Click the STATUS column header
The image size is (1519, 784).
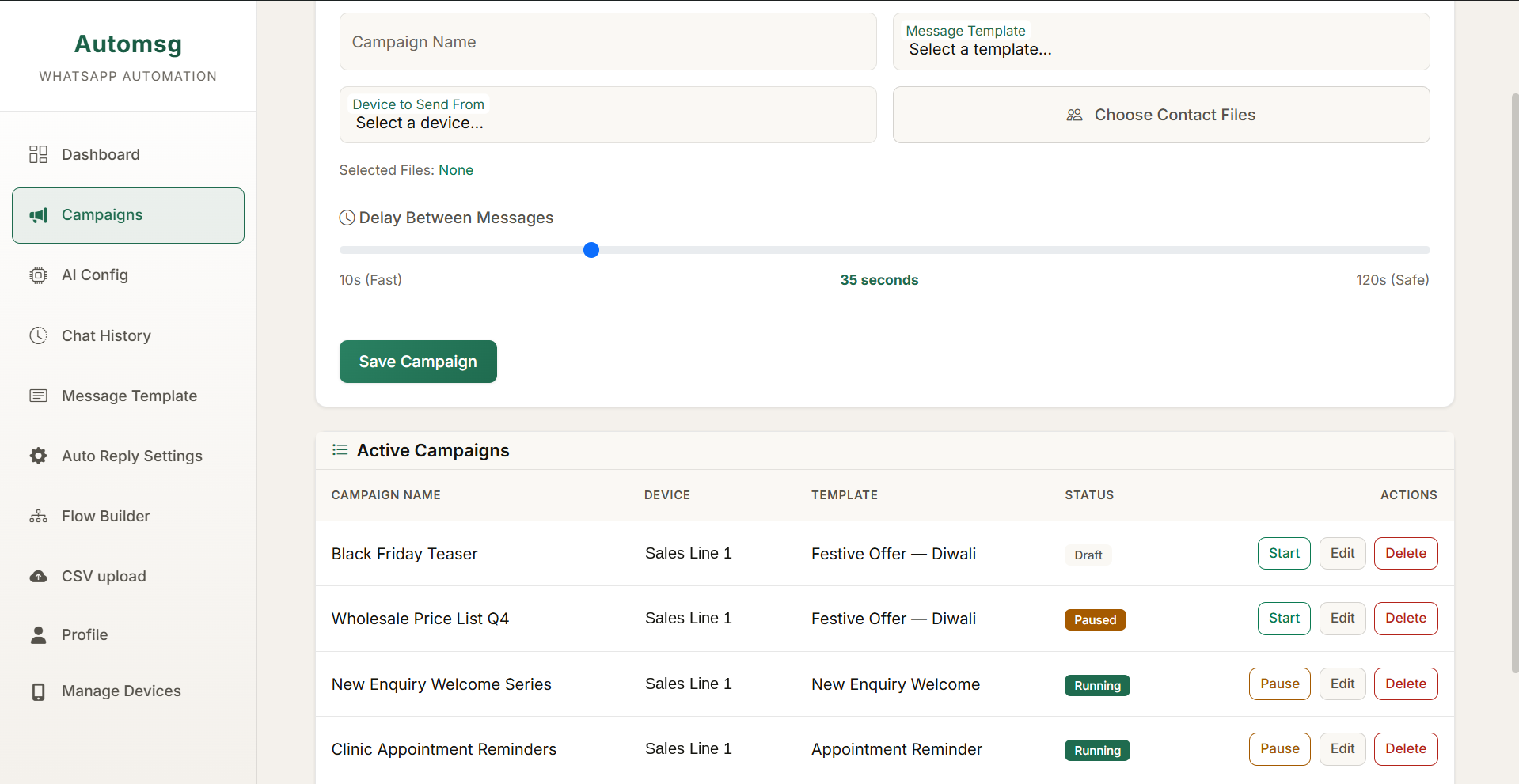1089,495
